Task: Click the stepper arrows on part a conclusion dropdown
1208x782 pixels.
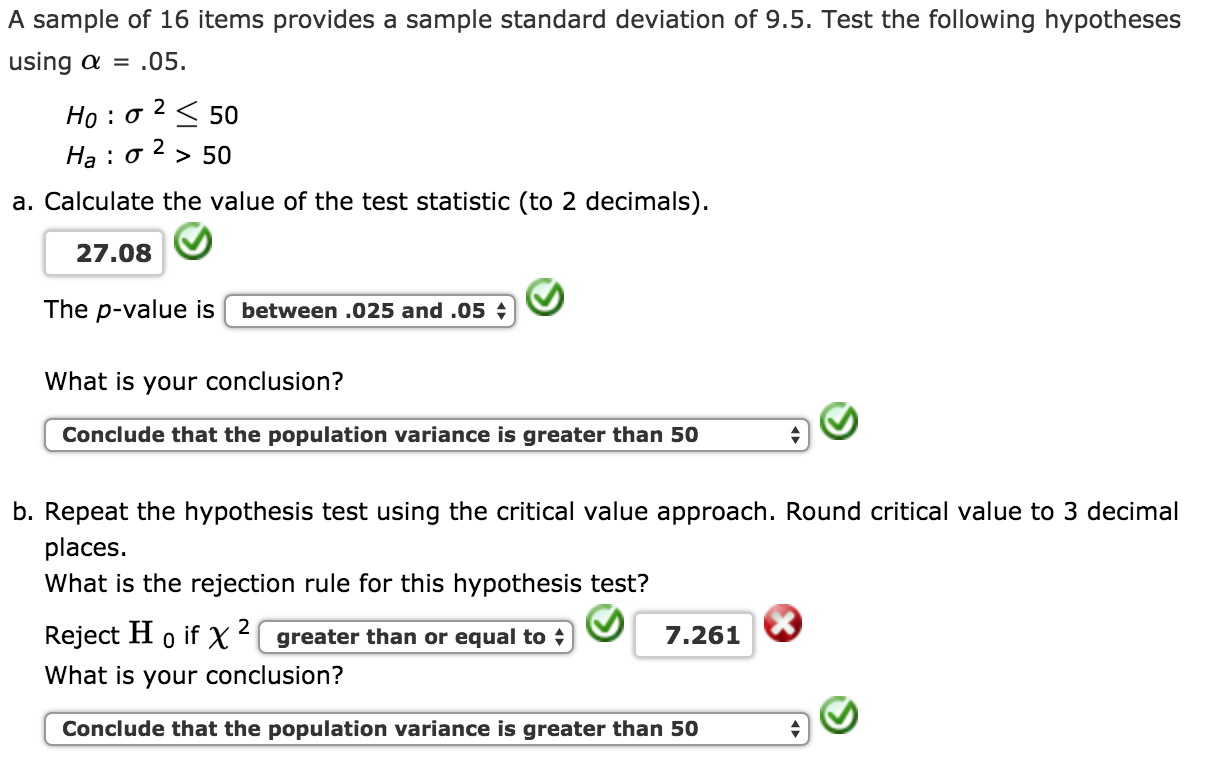Action: pyautogui.click(x=795, y=434)
